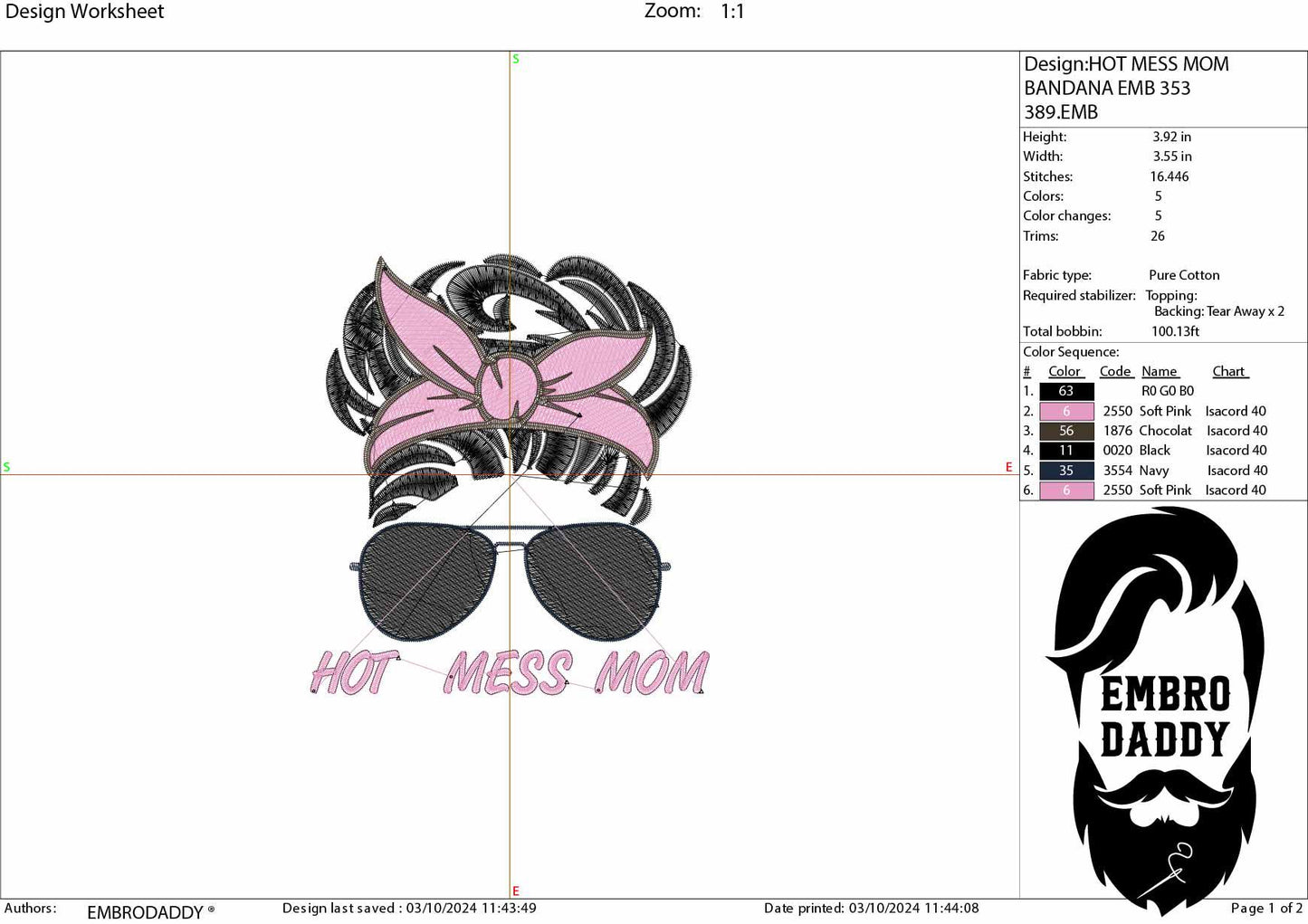
Task: Click the underlined Chart column header
Action: [x=1229, y=371]
